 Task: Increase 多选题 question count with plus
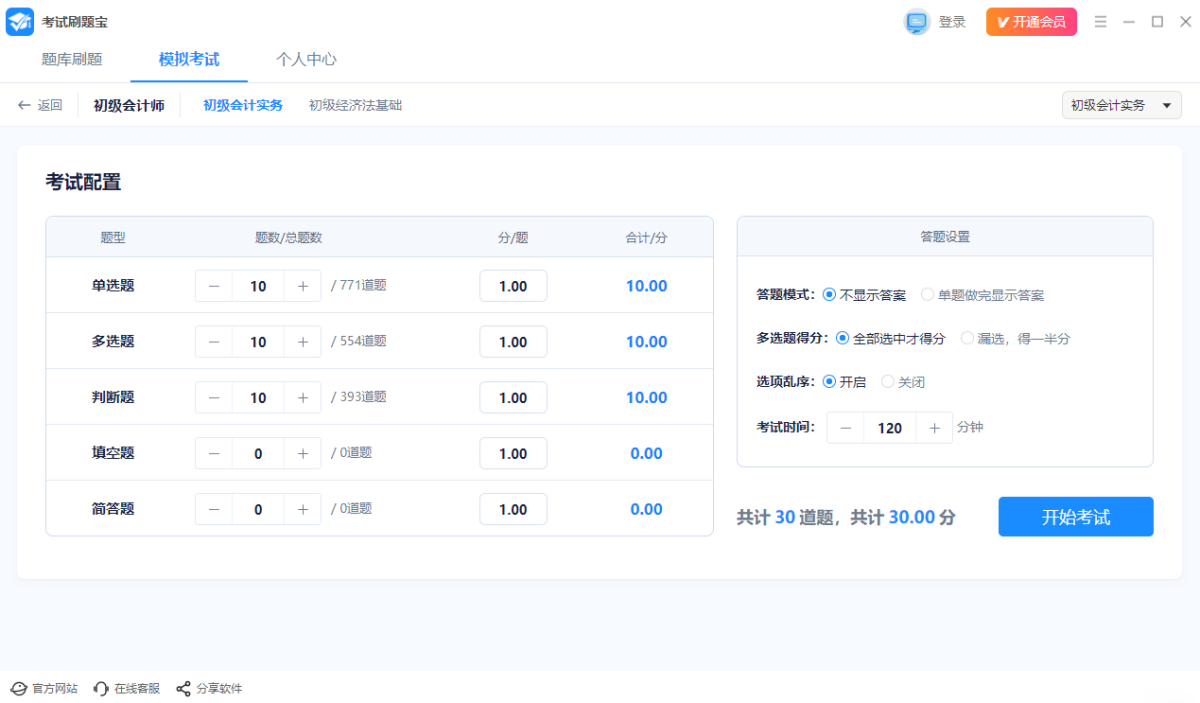pyautogui.click(x=303, y=342)
